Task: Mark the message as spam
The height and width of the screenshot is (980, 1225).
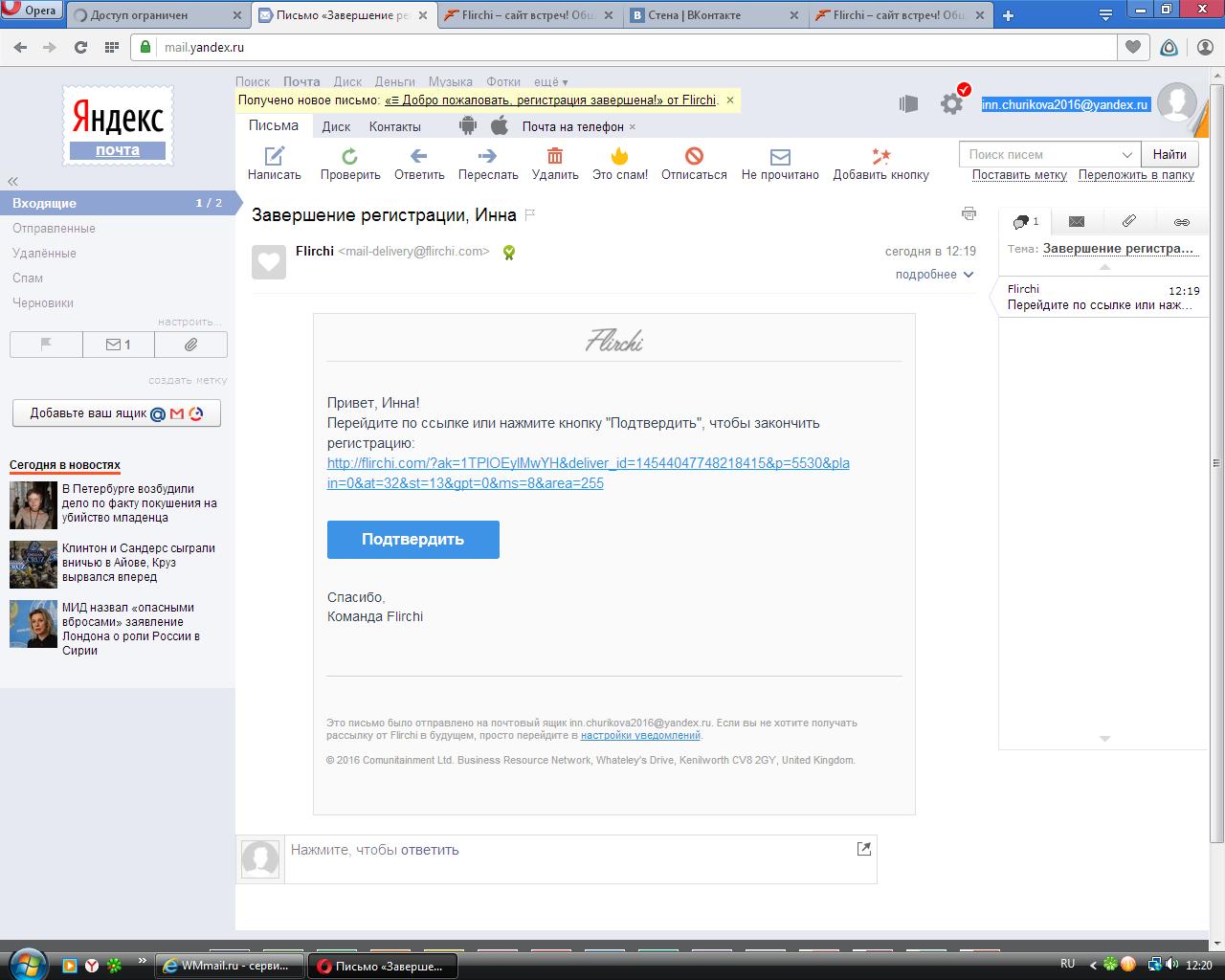Action: point(620,164)
